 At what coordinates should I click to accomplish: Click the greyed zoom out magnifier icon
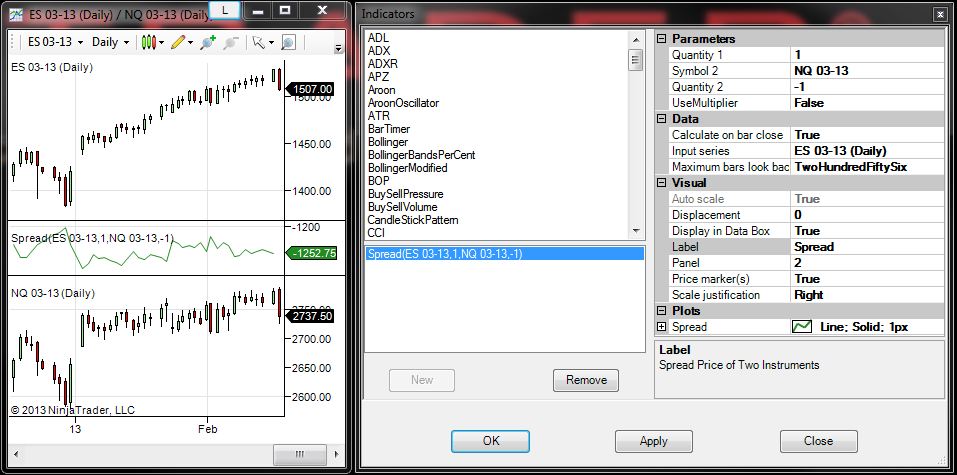point(231,42)
